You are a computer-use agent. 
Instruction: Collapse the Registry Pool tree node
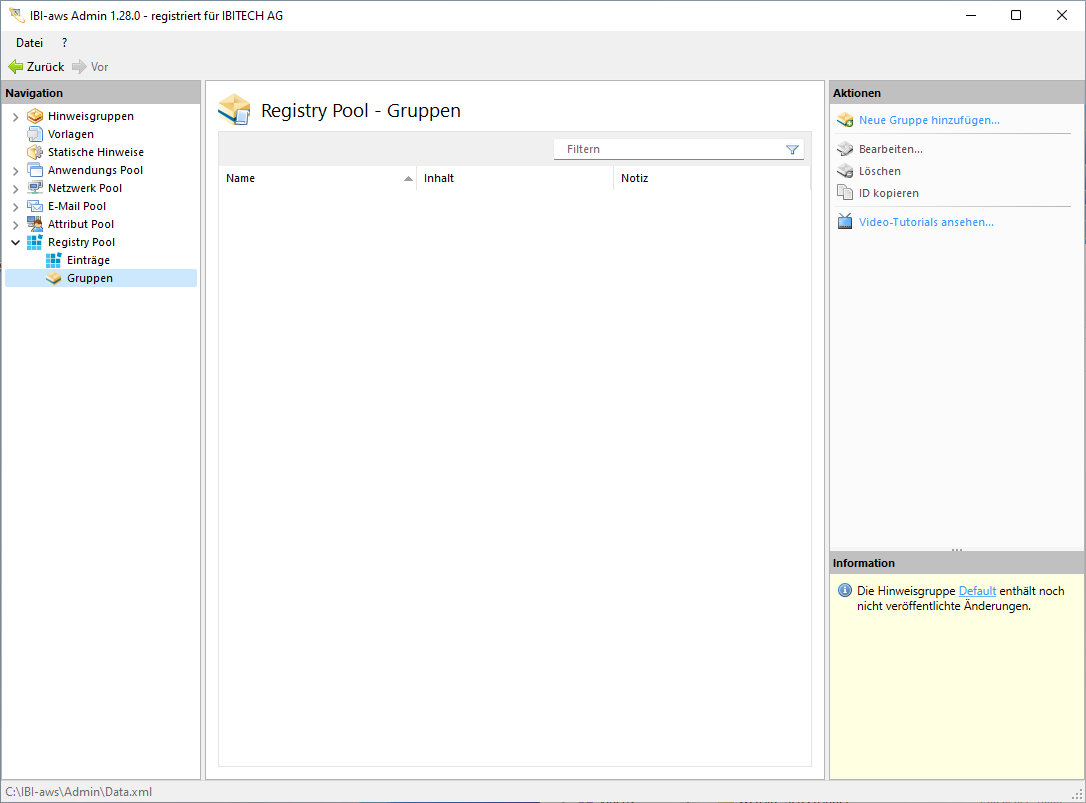point(15,242)
